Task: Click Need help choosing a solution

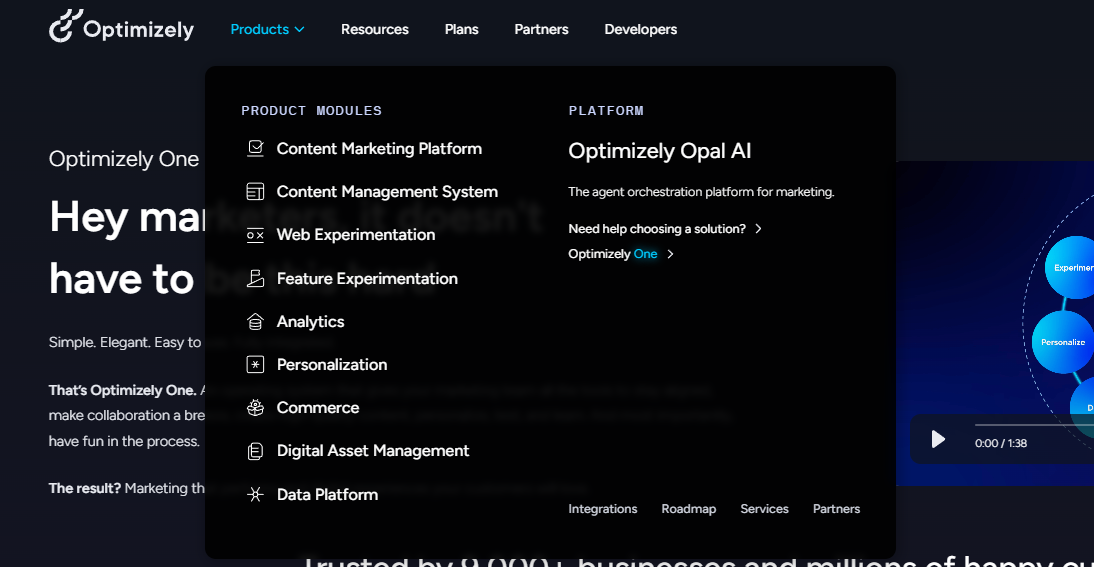Action: (657, 229)
